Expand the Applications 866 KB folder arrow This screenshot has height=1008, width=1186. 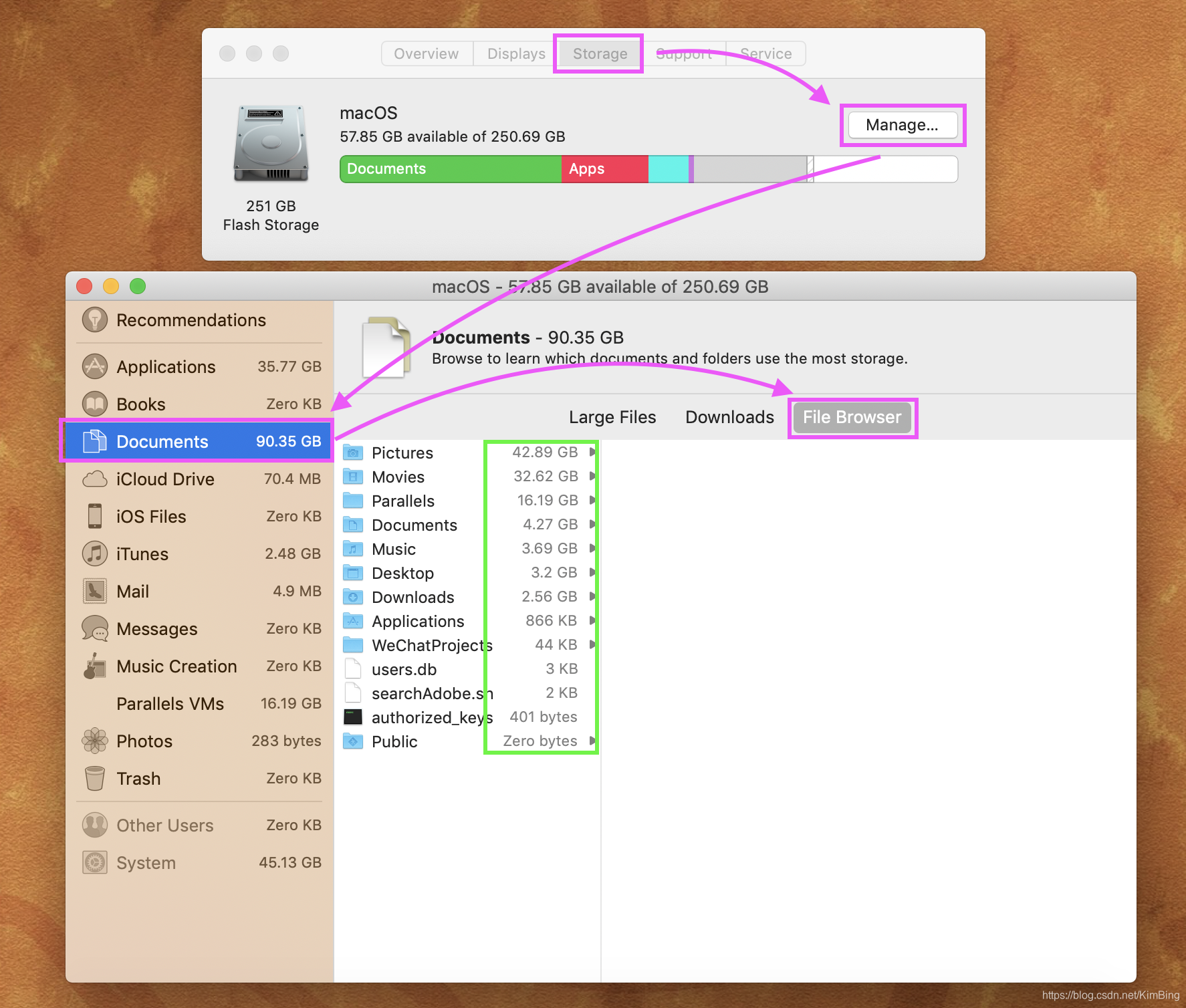[x=592, y=620]
